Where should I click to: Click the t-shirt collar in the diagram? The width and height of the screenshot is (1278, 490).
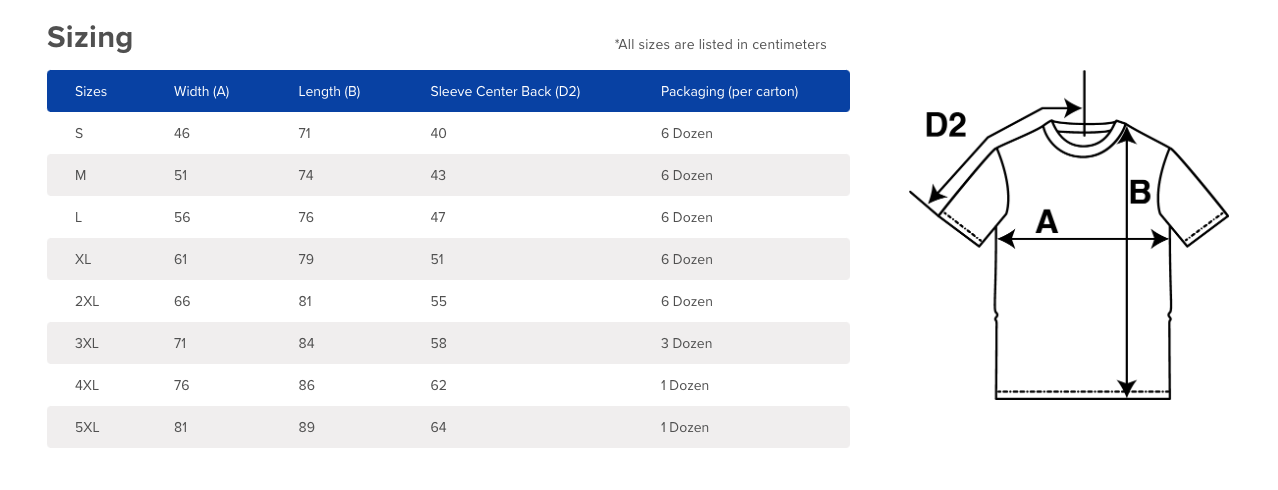(x=1082, y=137)
